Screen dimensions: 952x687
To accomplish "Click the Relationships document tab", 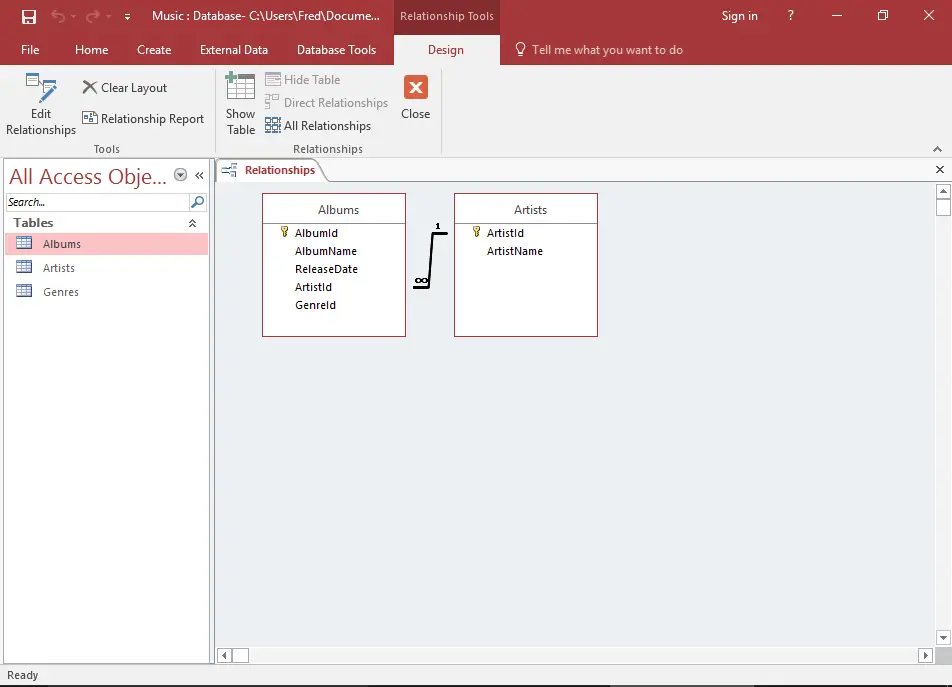I will (271, 171).
